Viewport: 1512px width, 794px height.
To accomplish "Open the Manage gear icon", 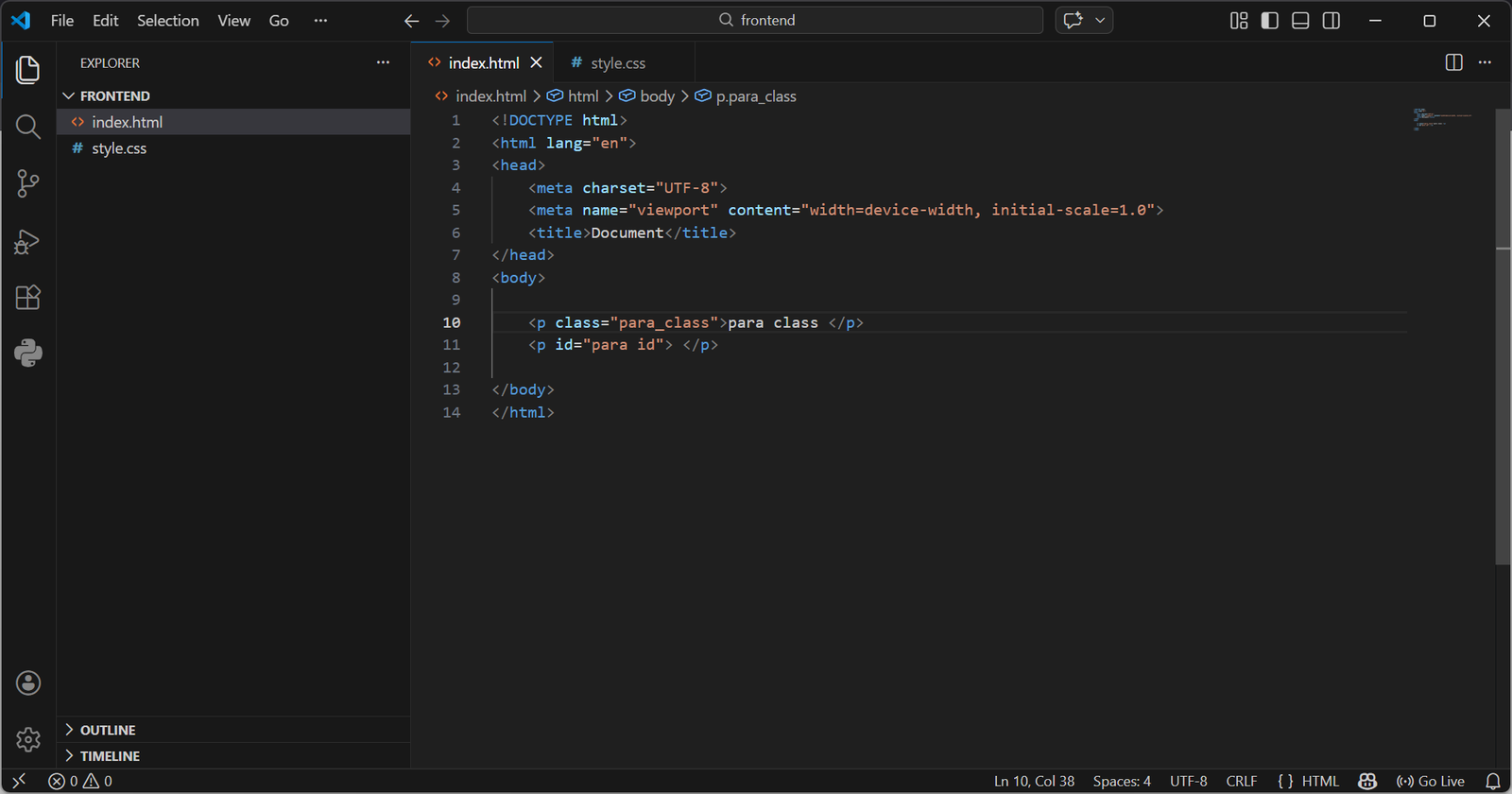I will (28, 739).
